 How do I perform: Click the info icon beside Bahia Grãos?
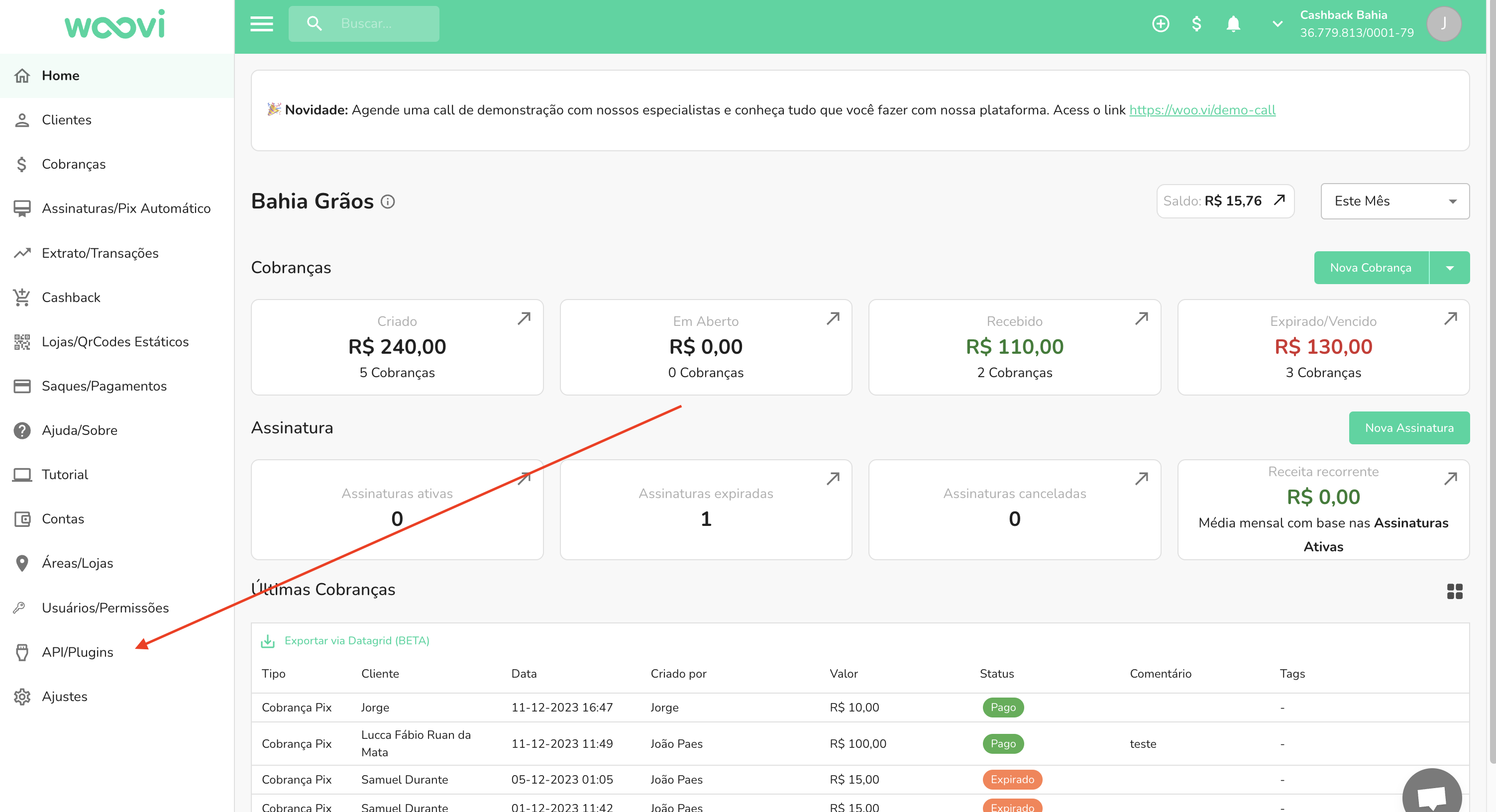point(387,202)
